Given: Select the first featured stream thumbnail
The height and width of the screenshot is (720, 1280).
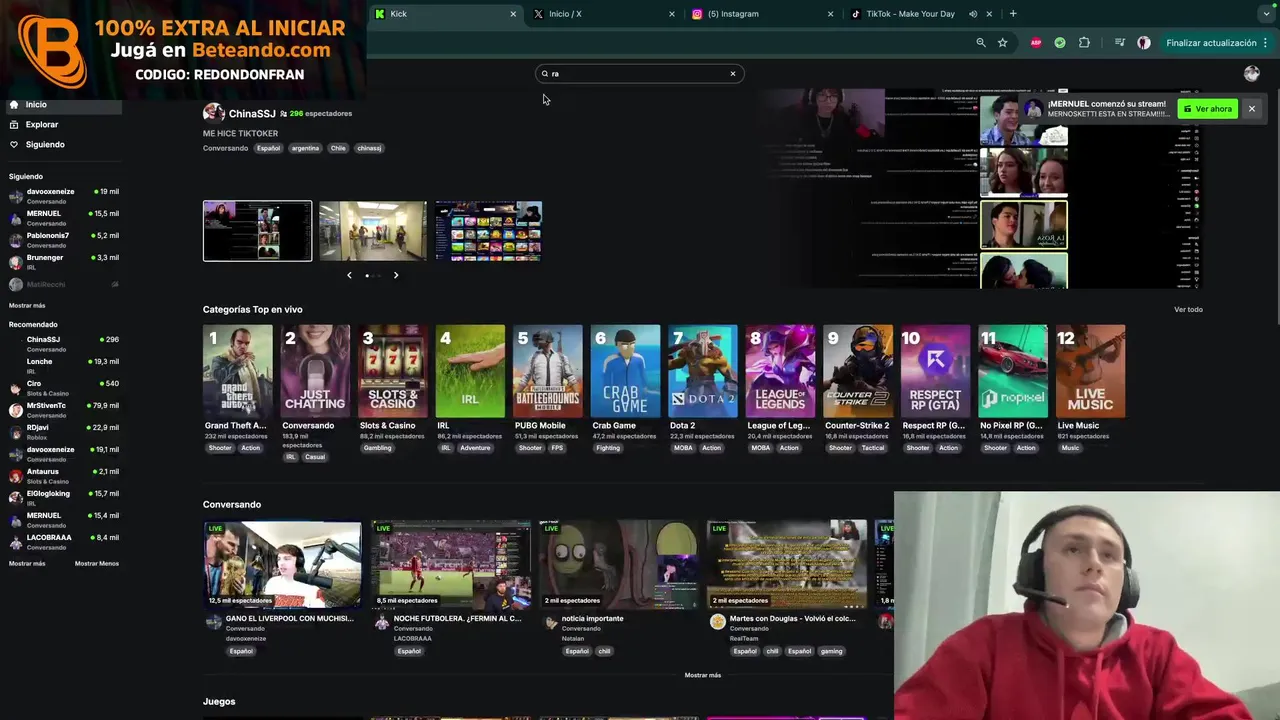Looking at the screenshot, I should tap(257, 231).
